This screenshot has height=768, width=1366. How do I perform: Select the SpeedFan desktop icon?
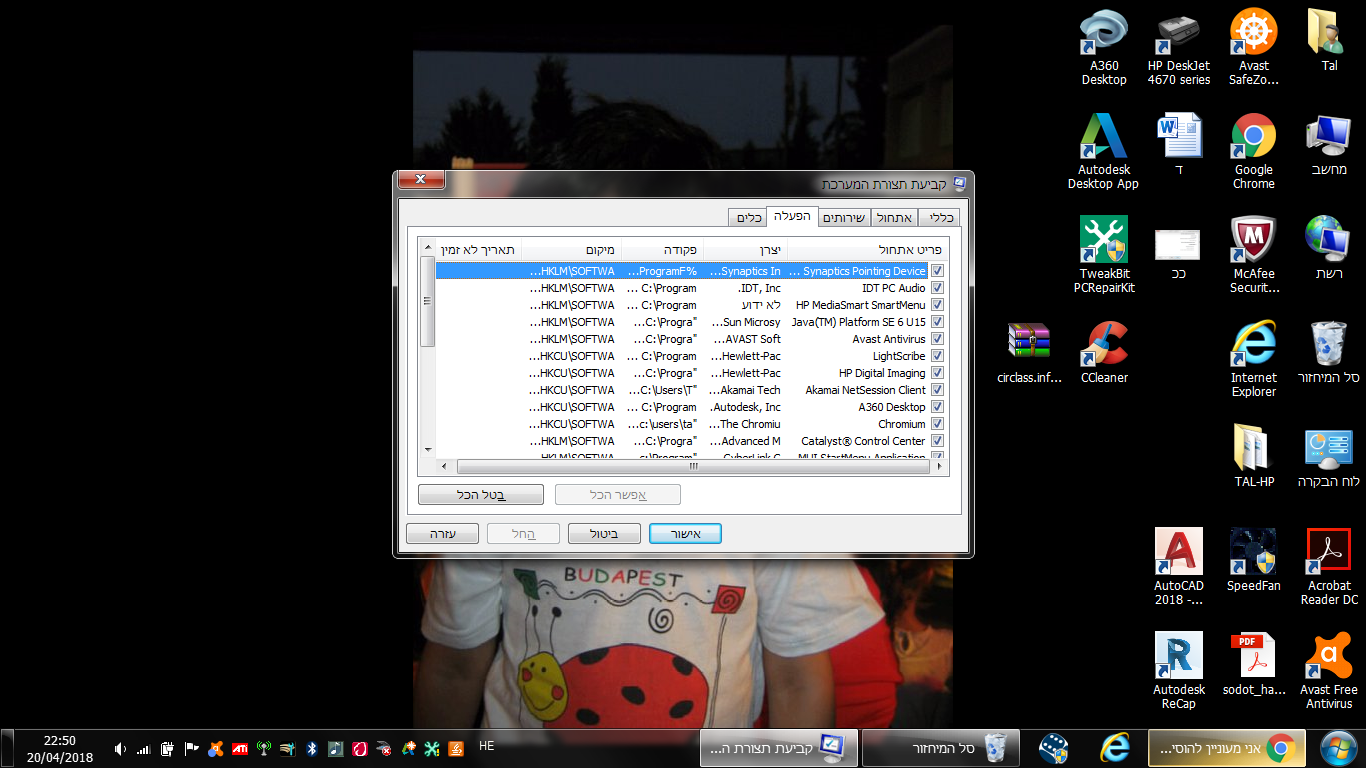pos(1253,560)
